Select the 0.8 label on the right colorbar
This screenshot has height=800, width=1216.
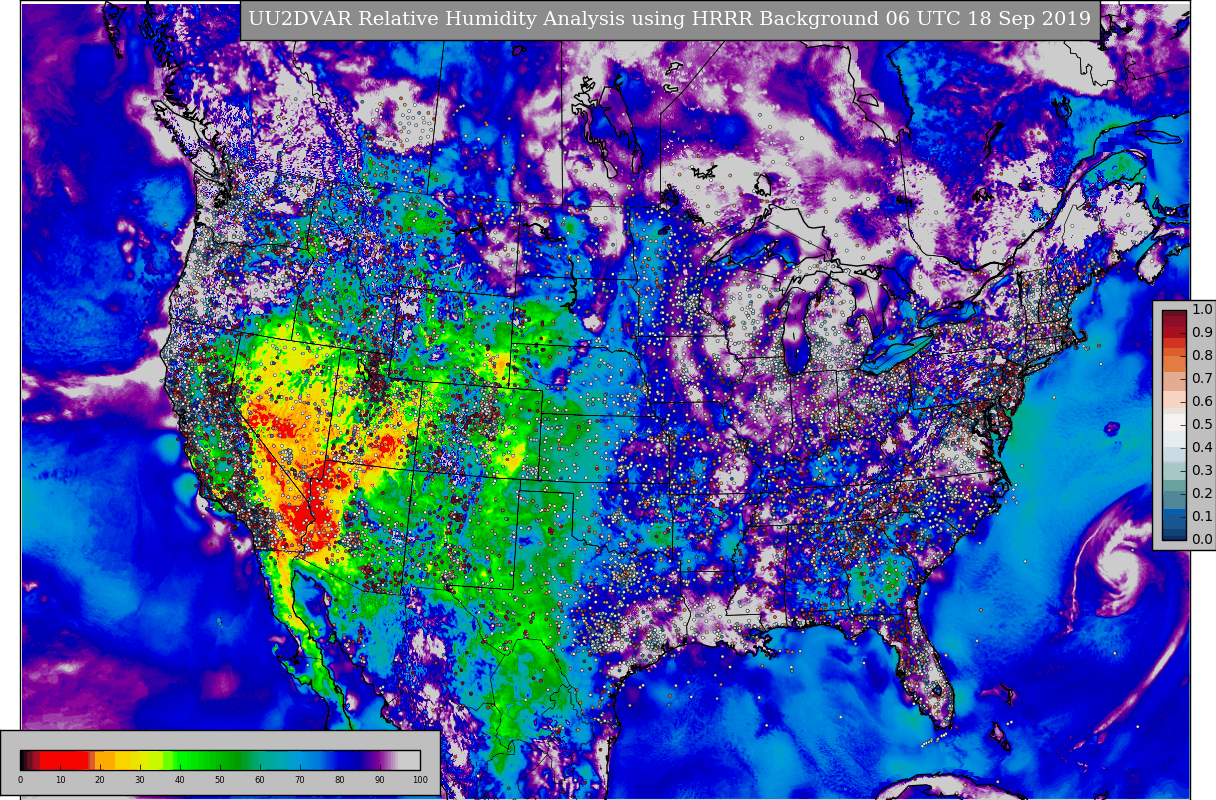(1202, 356)
